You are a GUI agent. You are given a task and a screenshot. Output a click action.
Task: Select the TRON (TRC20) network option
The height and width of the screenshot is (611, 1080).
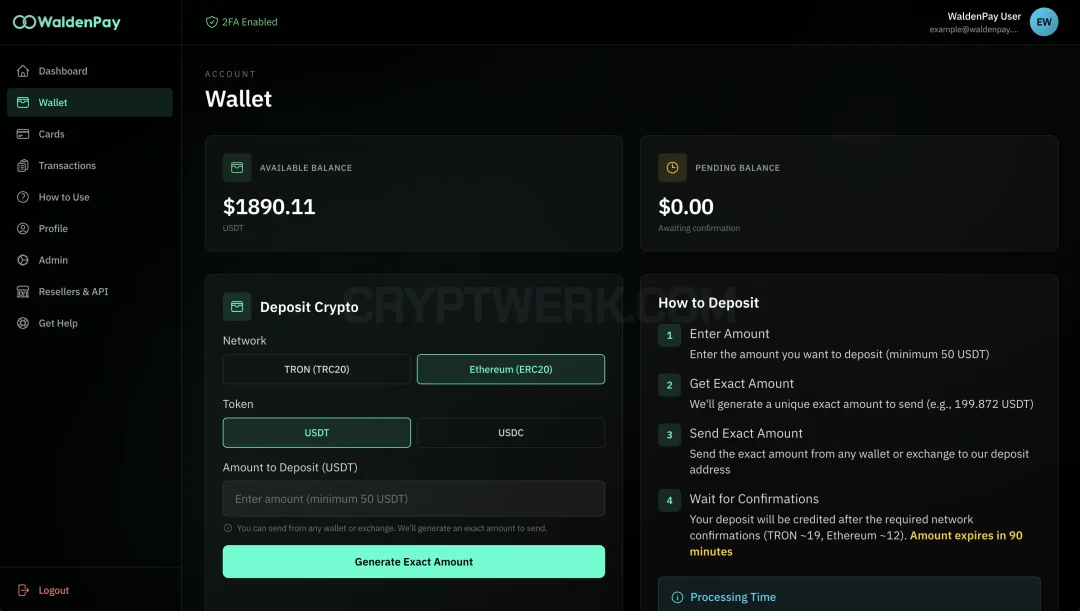point(317,369)
